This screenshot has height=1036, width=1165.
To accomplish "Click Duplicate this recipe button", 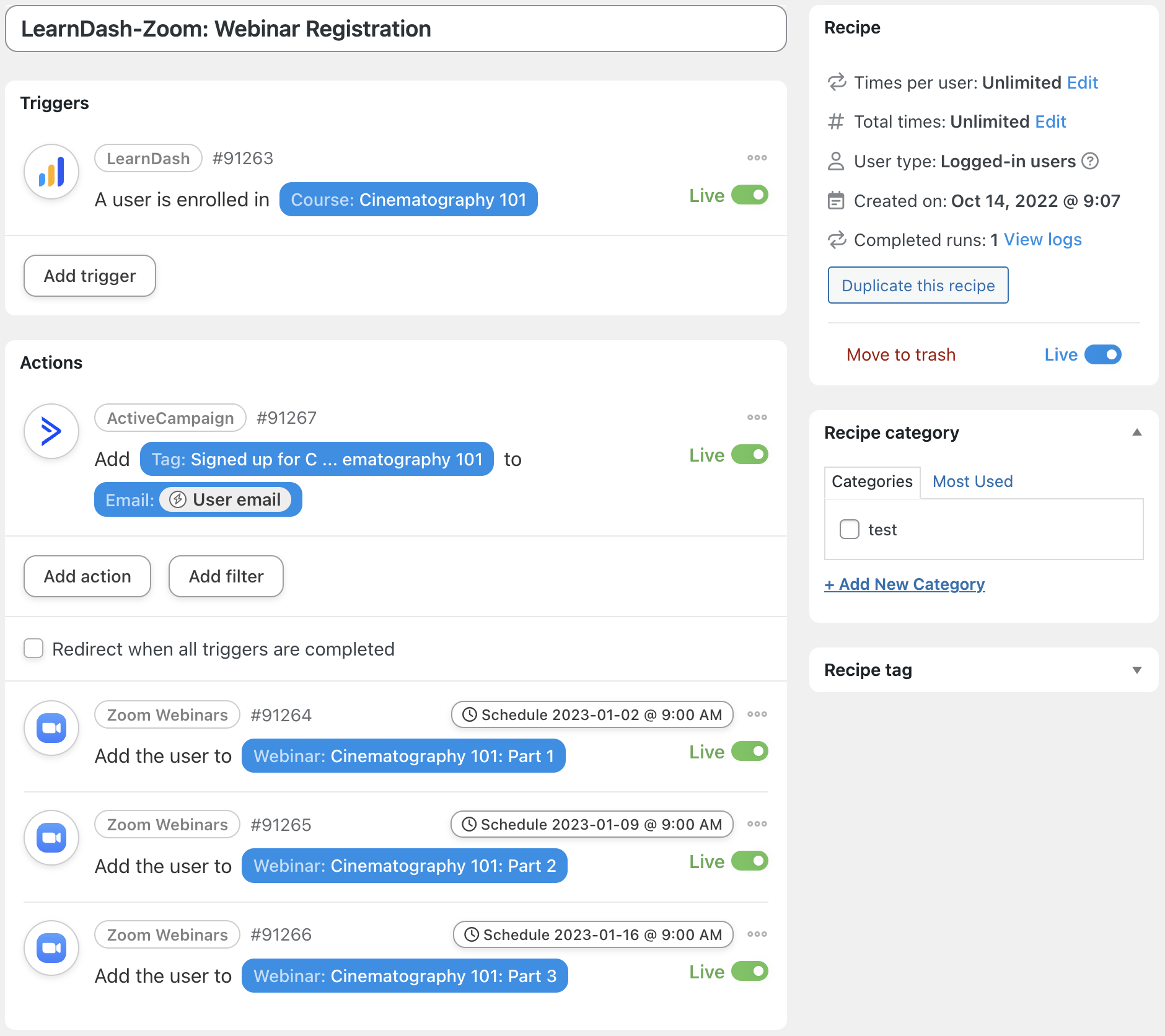I will tap(918, 285).
